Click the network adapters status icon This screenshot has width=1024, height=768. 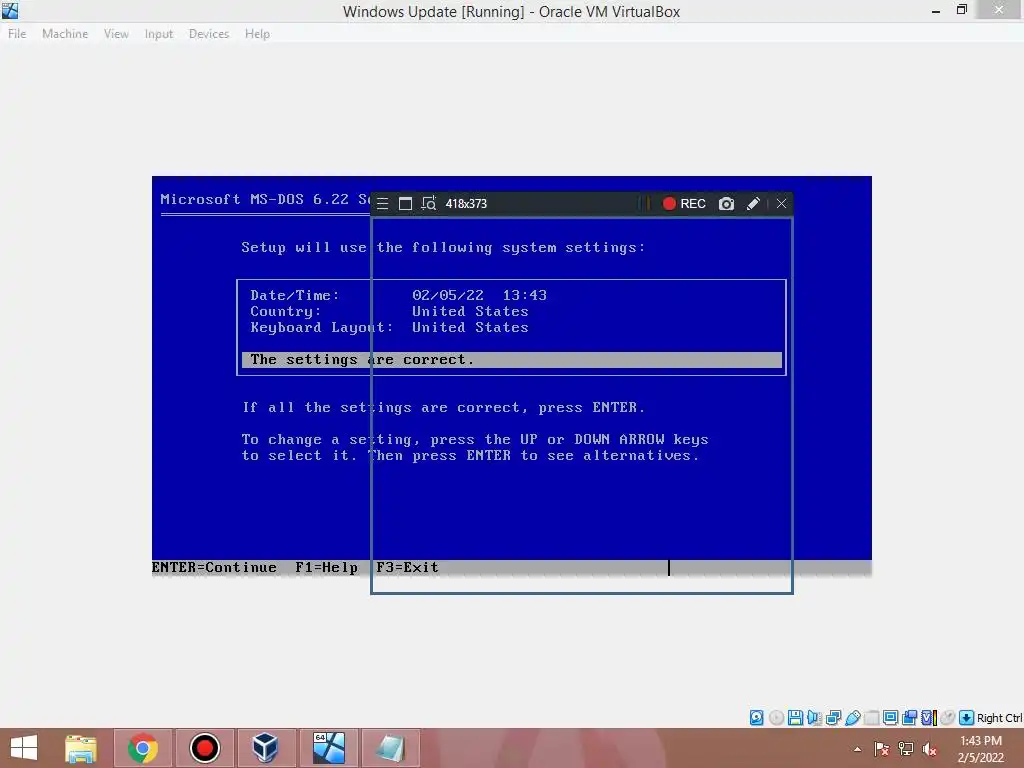tap(833, 718)
